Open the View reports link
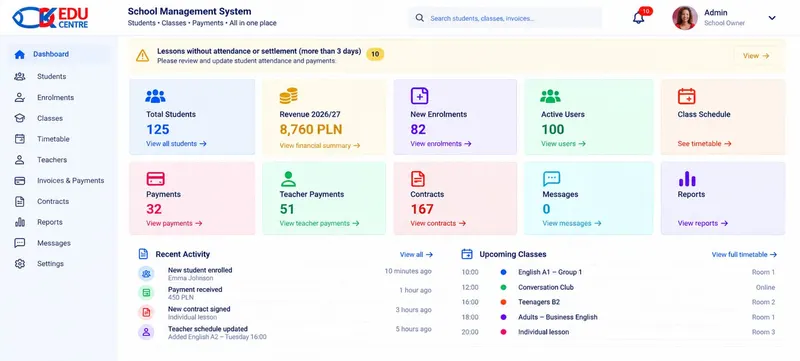Viewport: 800px width, 361px height. [x=703, y=223]
